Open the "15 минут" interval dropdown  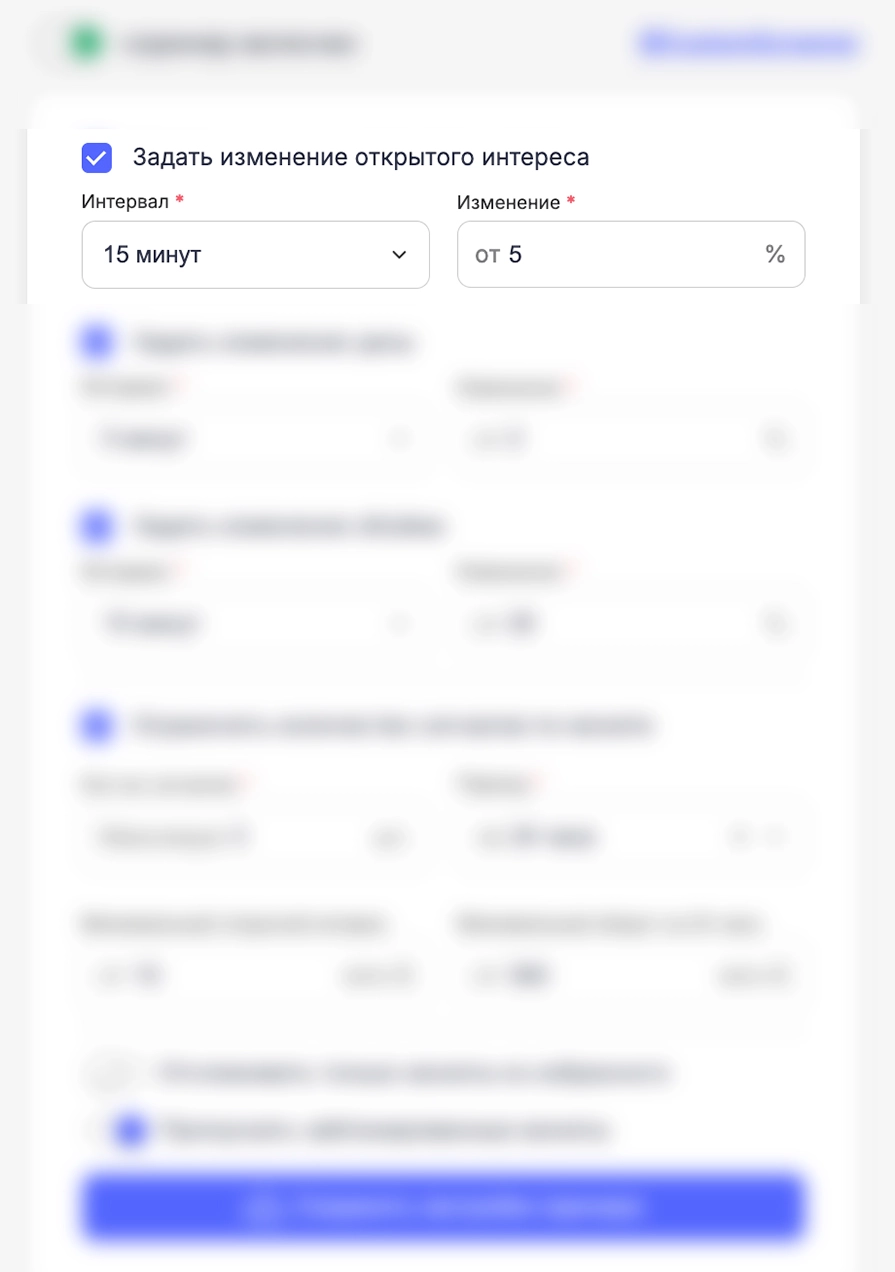pos(255,255)
